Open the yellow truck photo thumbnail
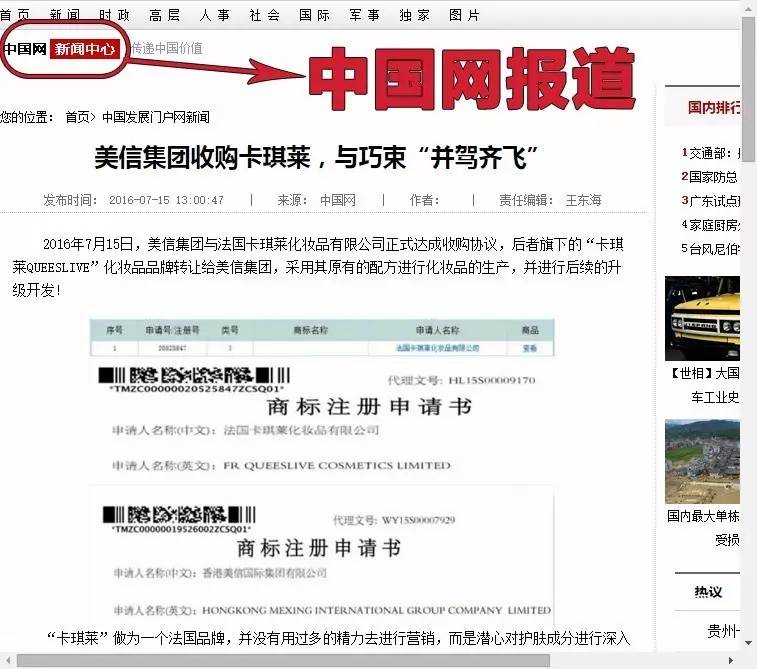 pos(702,319)
